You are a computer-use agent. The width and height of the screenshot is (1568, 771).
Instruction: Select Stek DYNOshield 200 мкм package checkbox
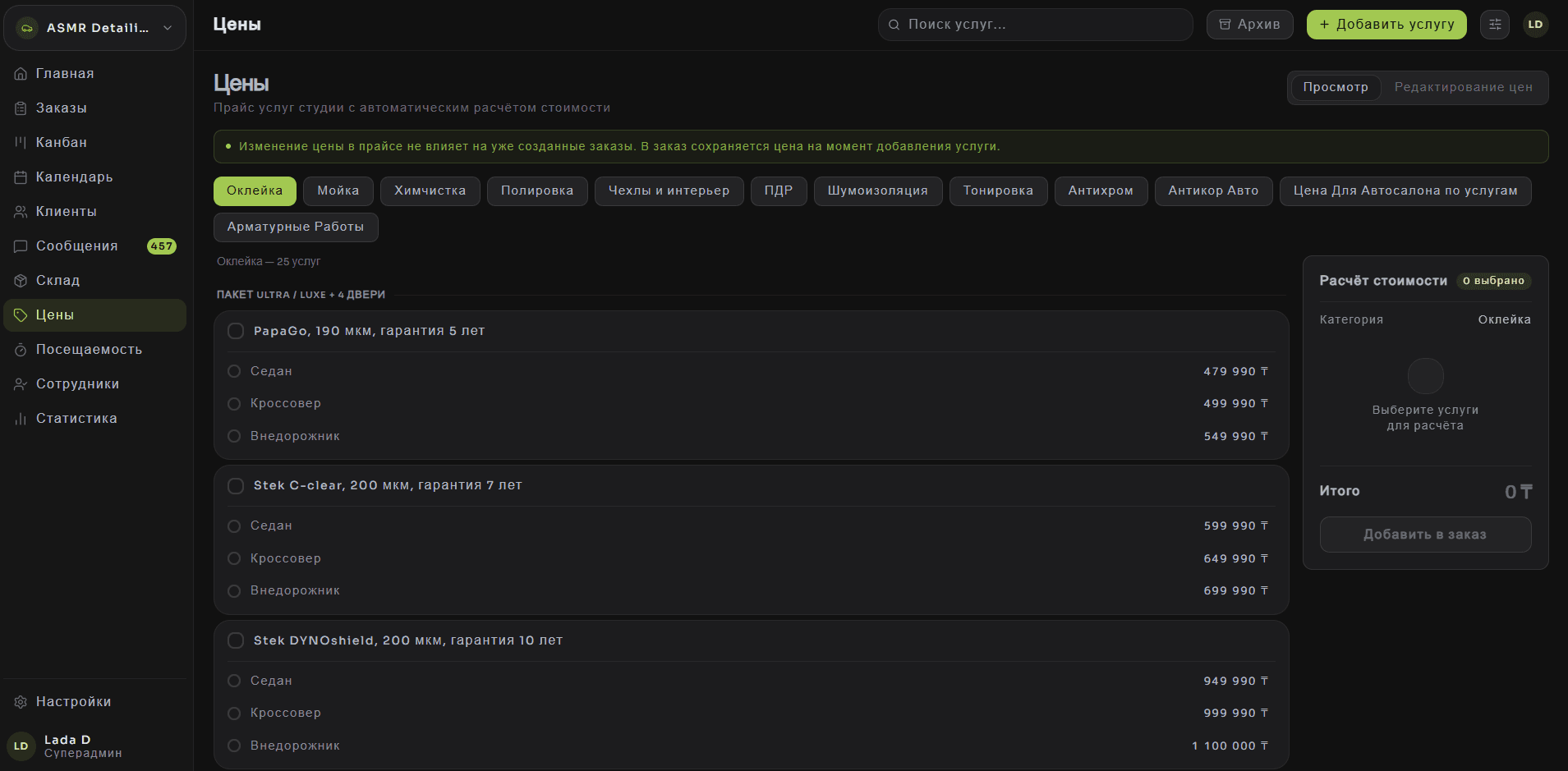tap(236, 640)
